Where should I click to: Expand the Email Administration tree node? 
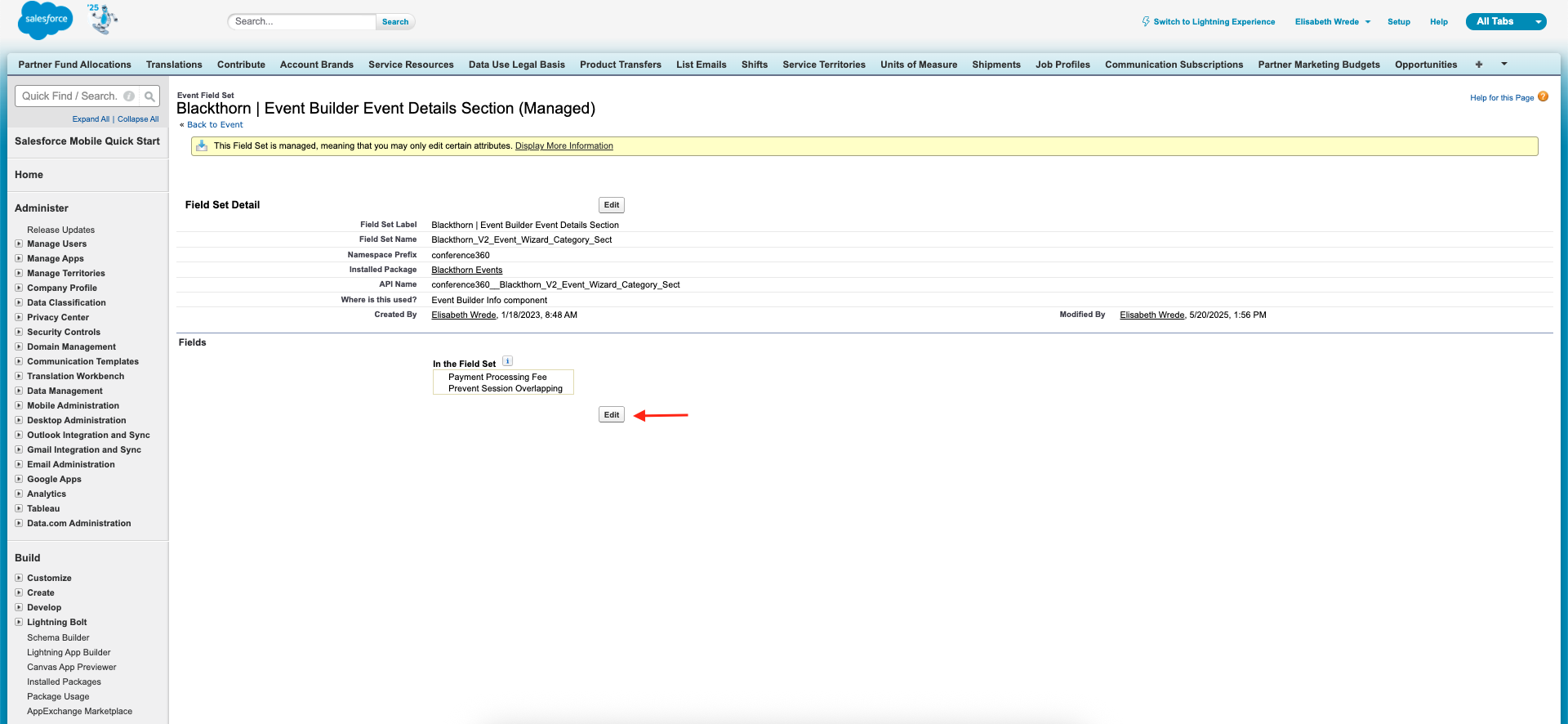(x=19, y=464)
